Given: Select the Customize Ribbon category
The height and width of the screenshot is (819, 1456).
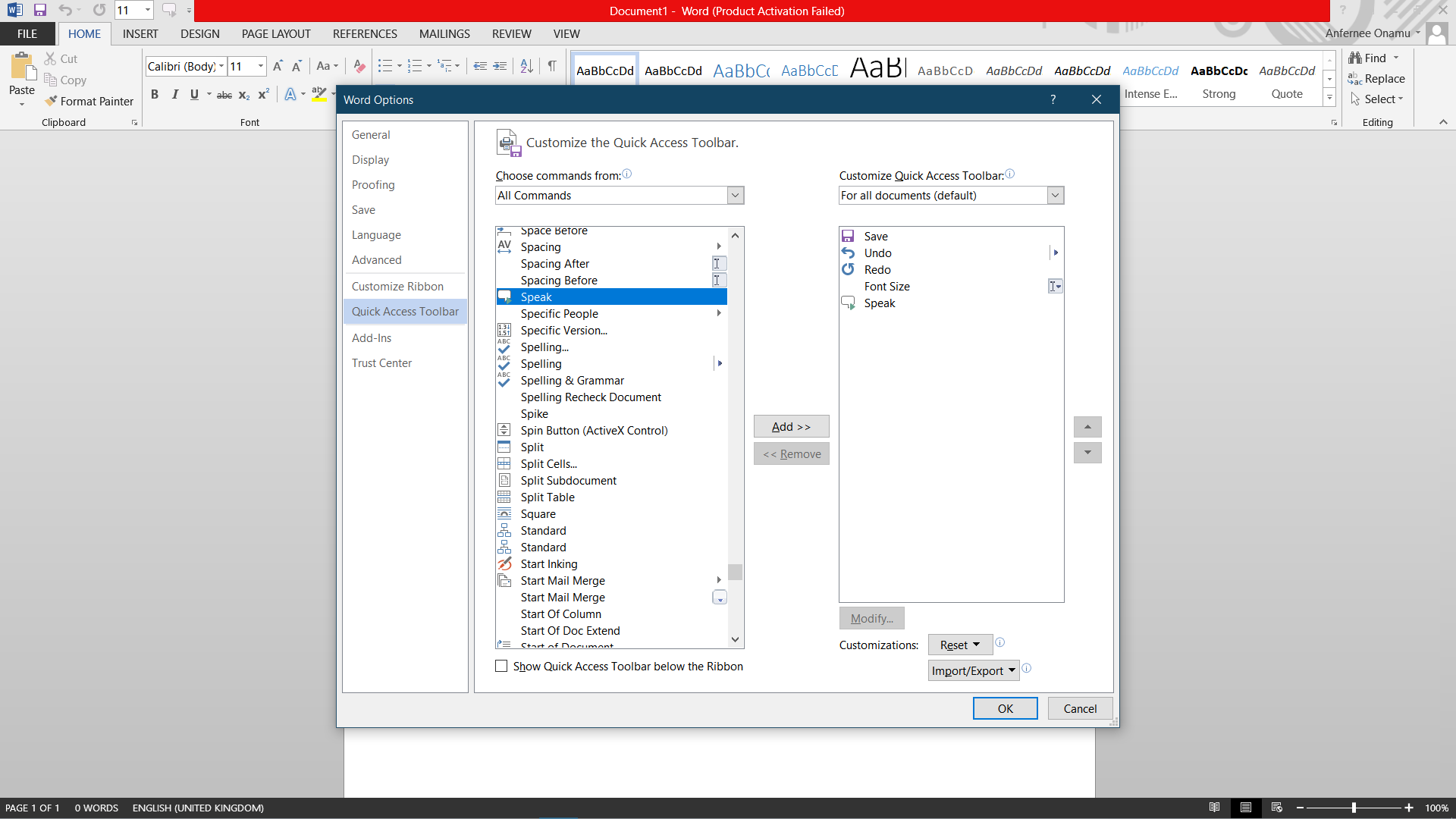Looking at the screenshot, I should [x=397, y=286].
